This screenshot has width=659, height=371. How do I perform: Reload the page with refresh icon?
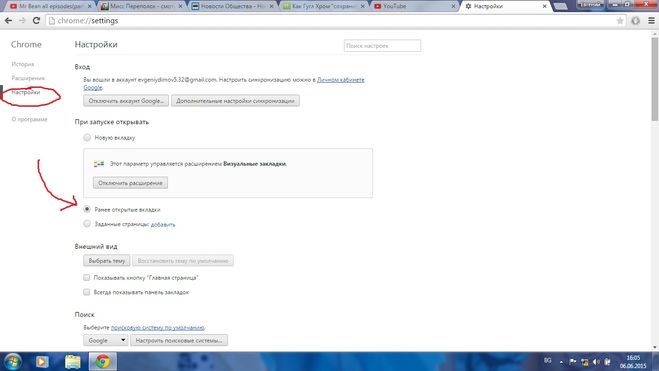point(36,21)
